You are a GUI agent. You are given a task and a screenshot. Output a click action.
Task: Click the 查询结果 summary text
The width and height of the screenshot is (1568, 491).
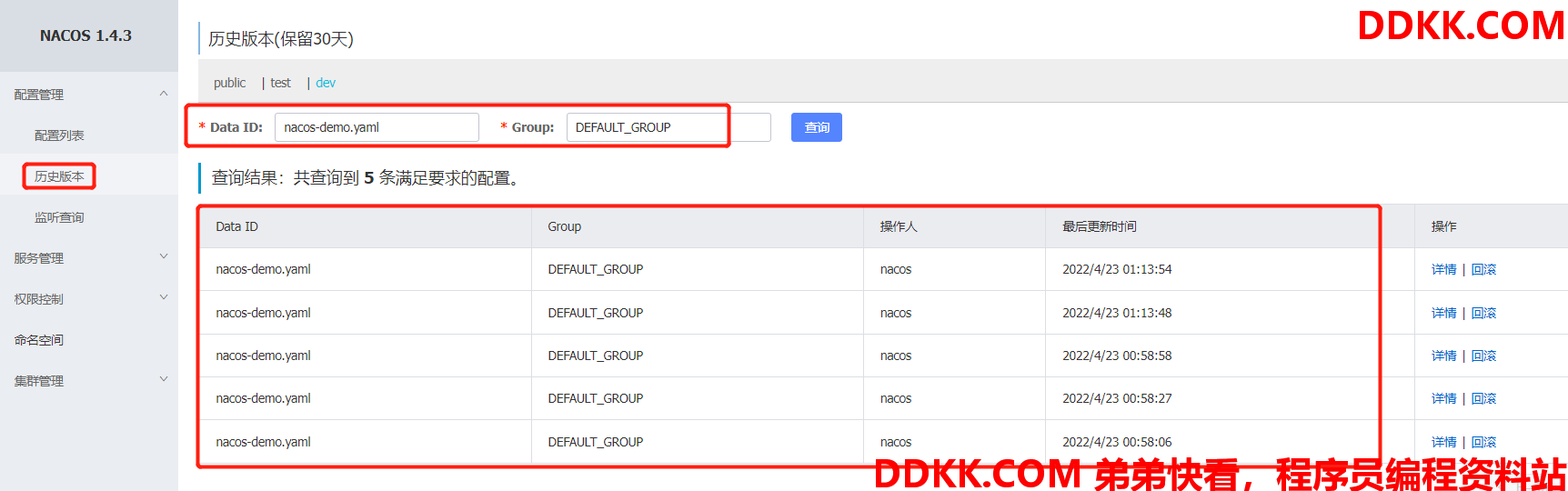(368, 178)
